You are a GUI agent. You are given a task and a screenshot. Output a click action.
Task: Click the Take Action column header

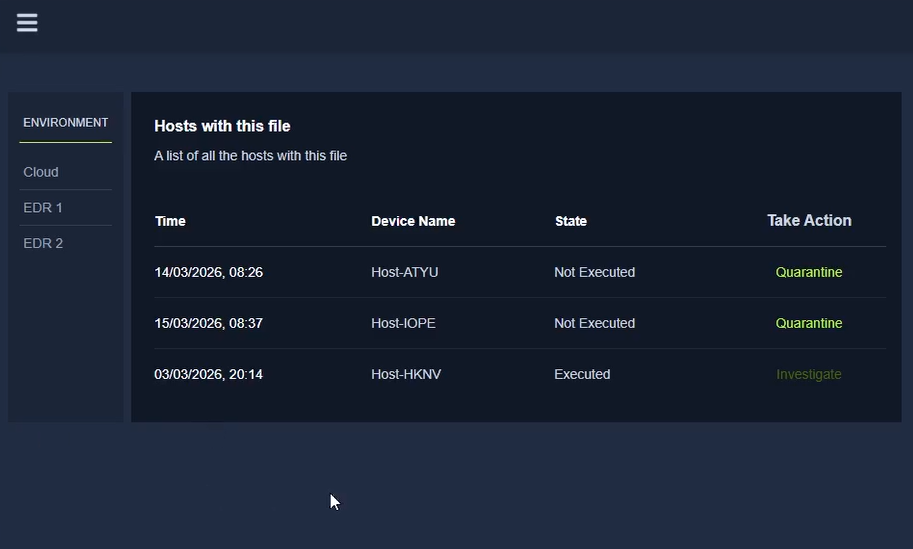(x=809, y=220)
